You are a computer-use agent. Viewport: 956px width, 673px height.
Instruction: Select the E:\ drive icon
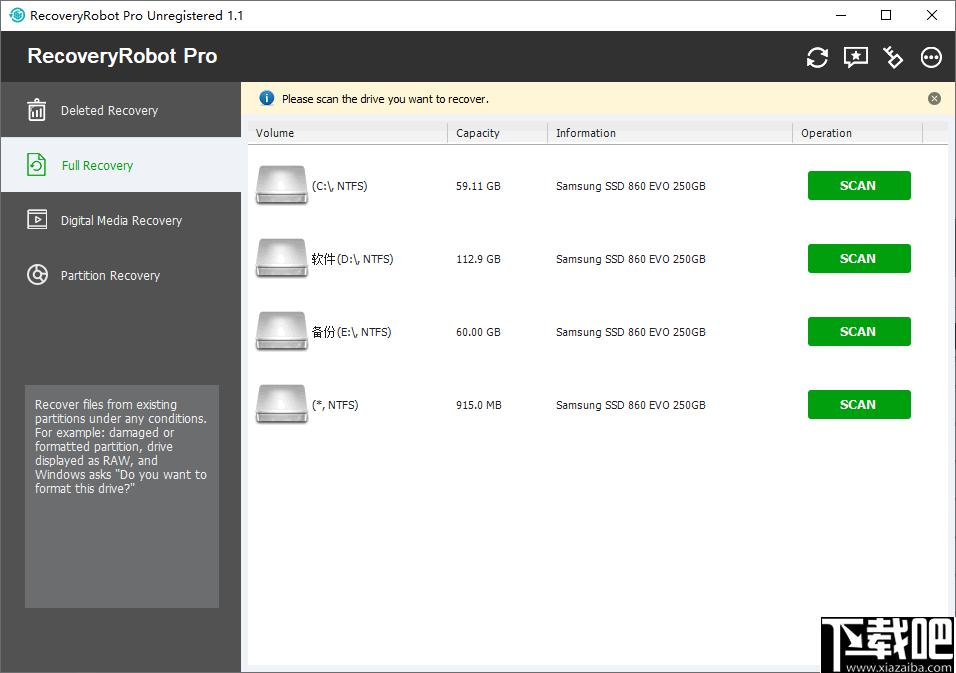[x=281, y=331]
